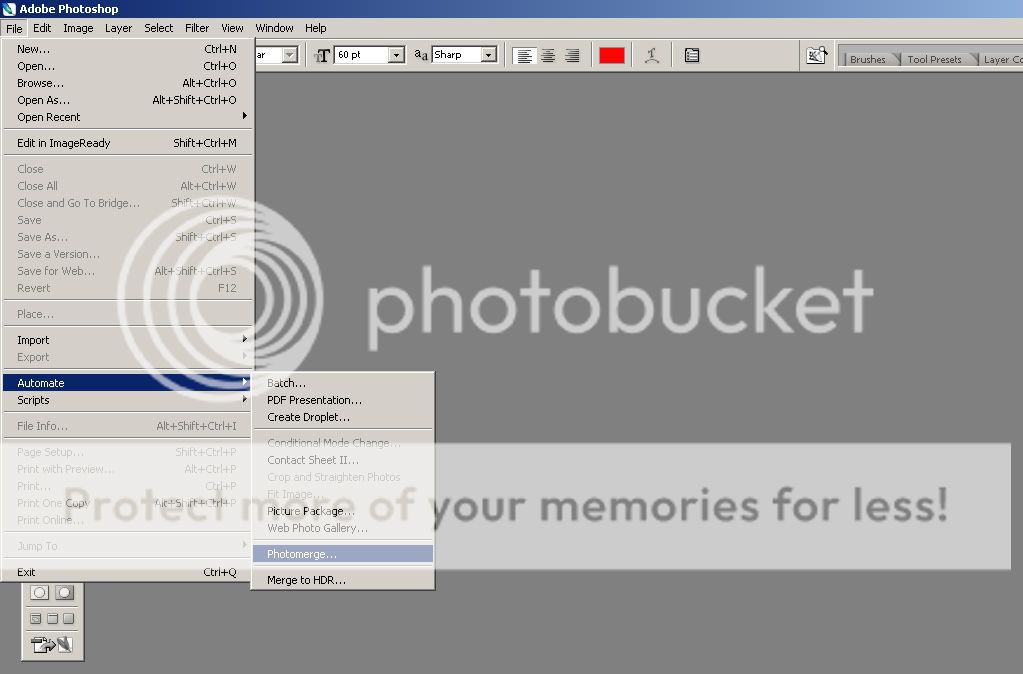1023x674 pixels.
Task: Open the Sharp anti-aliasing dropdown
Action: click(x=489, y=55)
